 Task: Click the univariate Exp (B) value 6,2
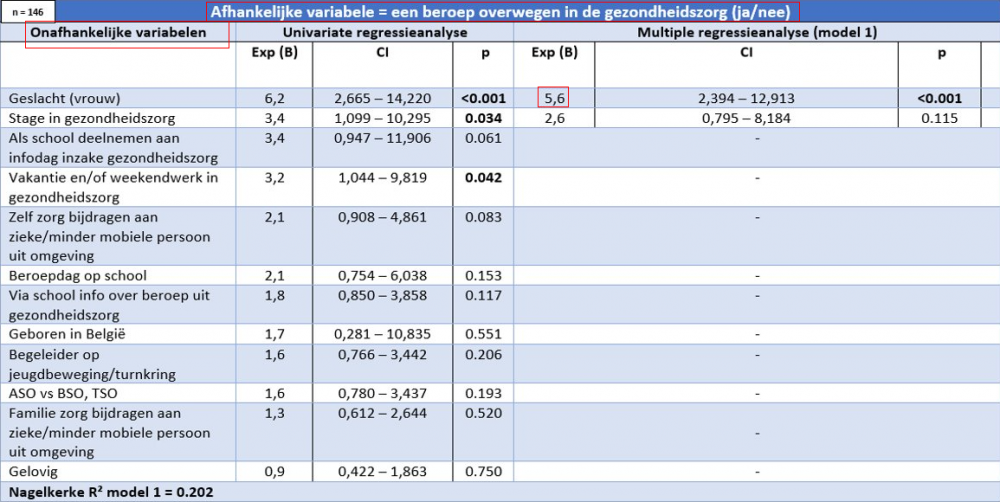(x=274, y=98)
